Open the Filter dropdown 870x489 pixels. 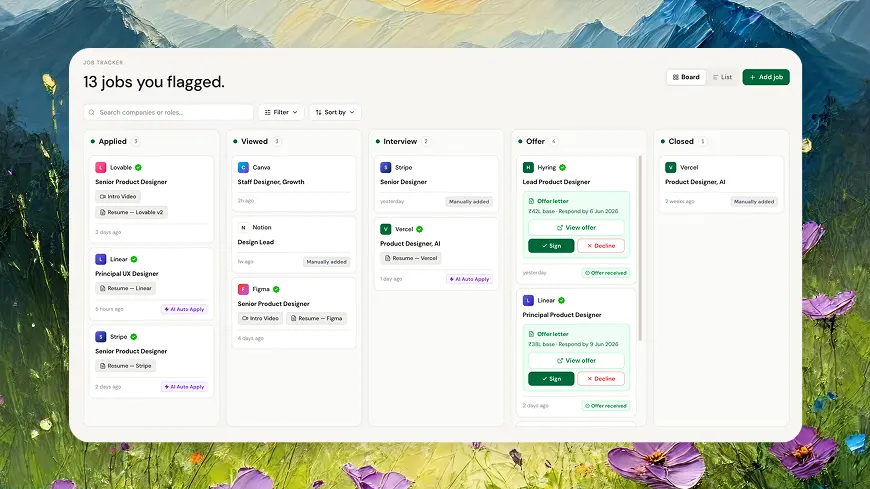click(281, 112)
